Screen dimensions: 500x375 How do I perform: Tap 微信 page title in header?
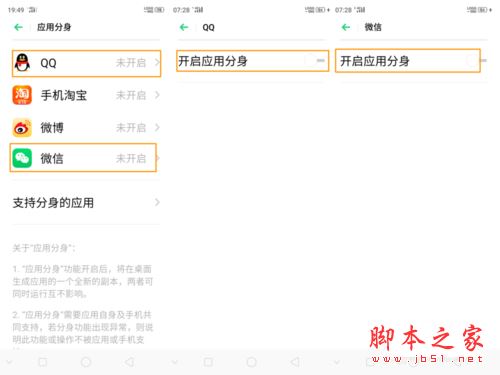coord(373,27)
